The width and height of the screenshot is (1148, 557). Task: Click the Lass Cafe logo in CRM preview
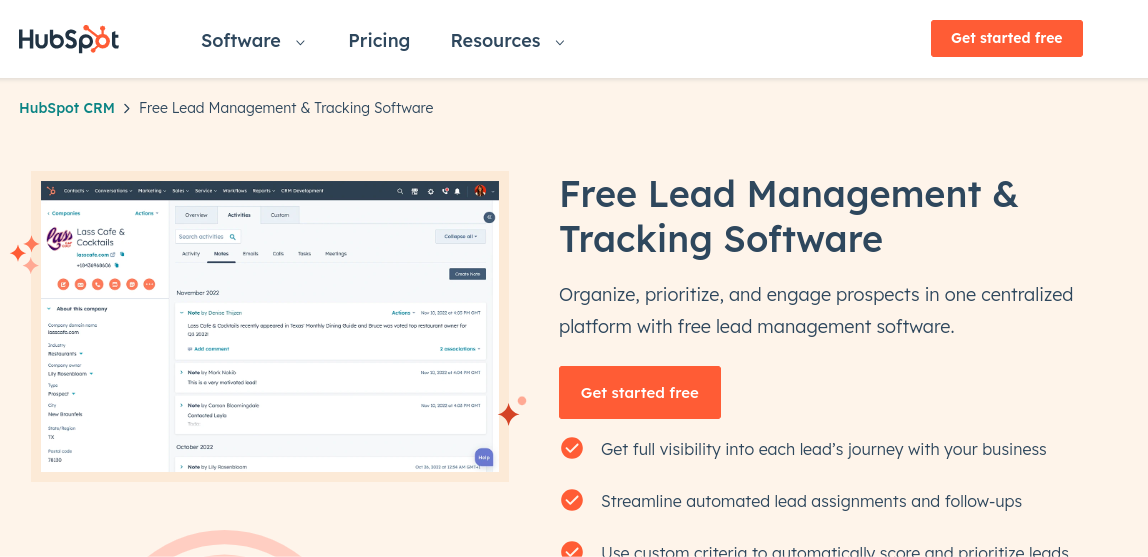[x=59, y=238]
